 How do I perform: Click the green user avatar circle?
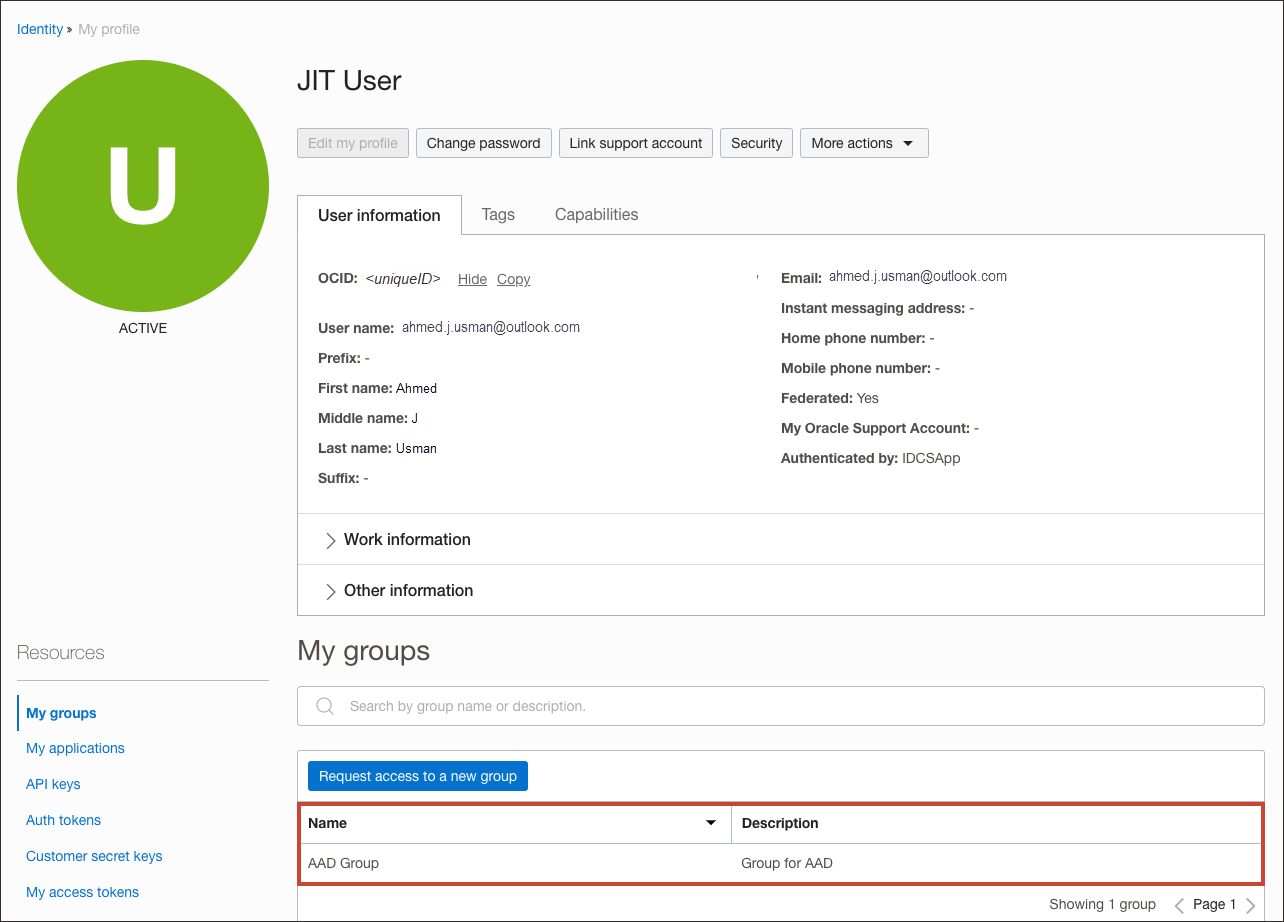(x=143, y=185)
